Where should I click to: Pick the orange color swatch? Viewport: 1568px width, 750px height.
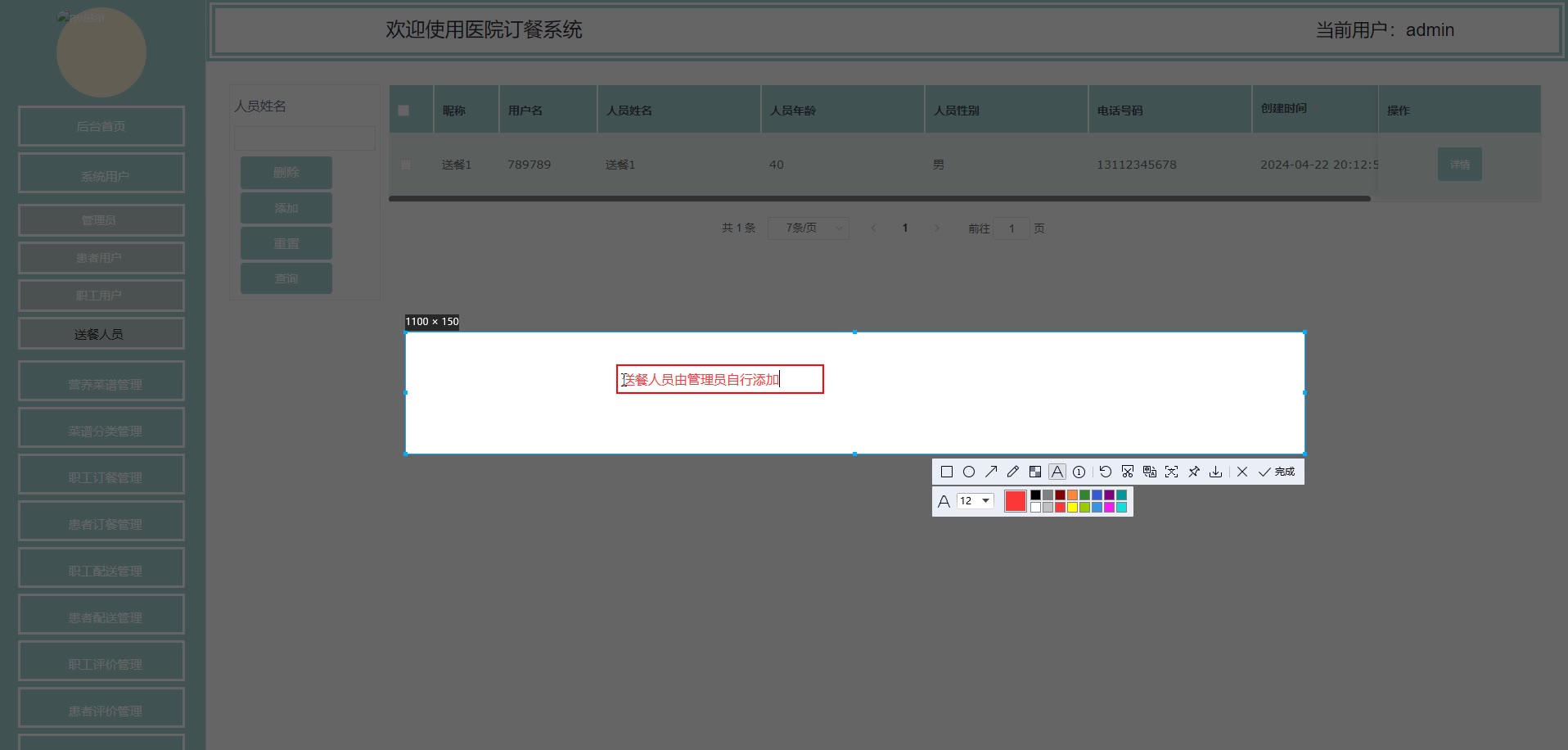(1072, 495)
